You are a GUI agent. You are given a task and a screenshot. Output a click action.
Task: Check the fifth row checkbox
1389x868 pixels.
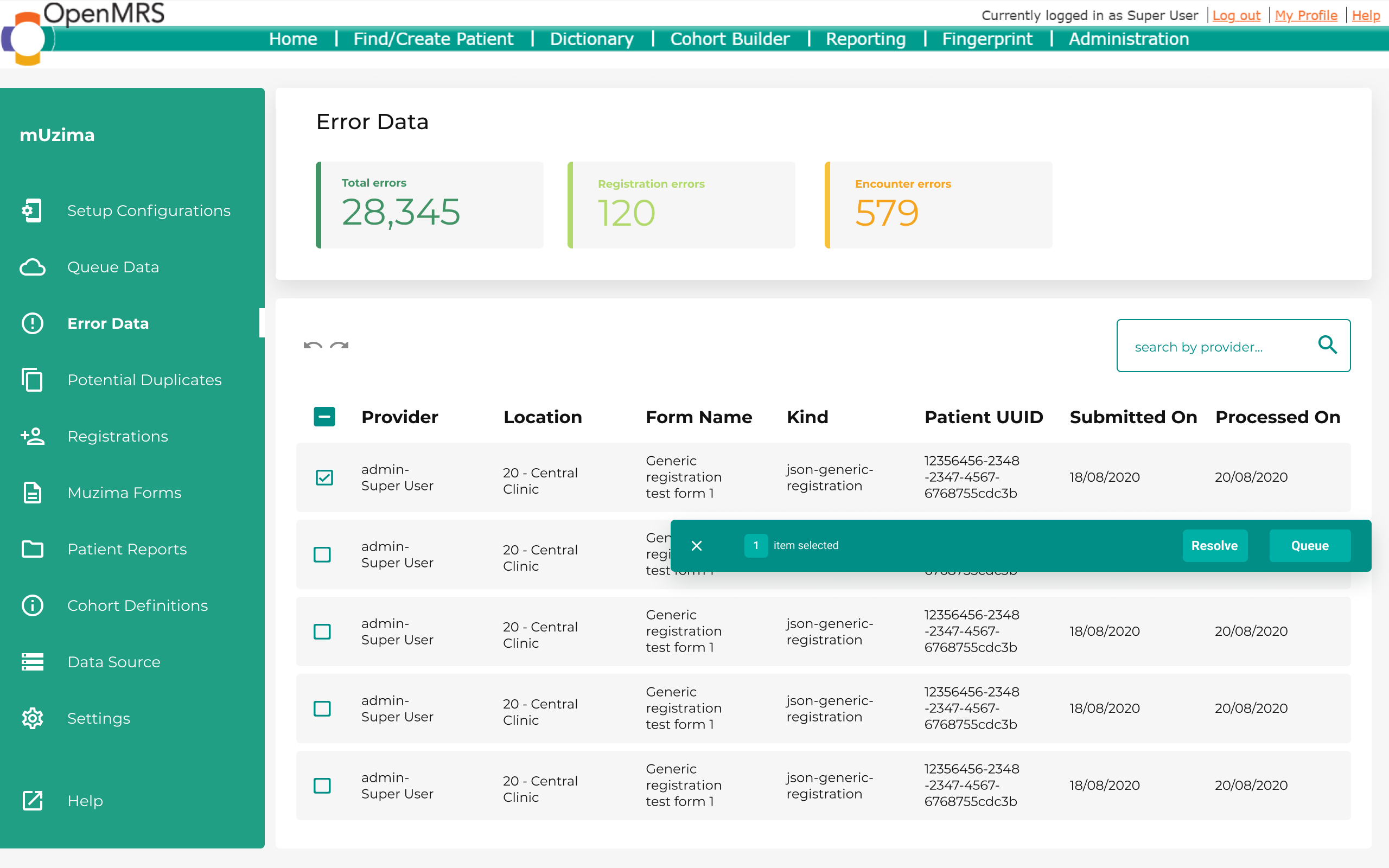click(322, 786)
